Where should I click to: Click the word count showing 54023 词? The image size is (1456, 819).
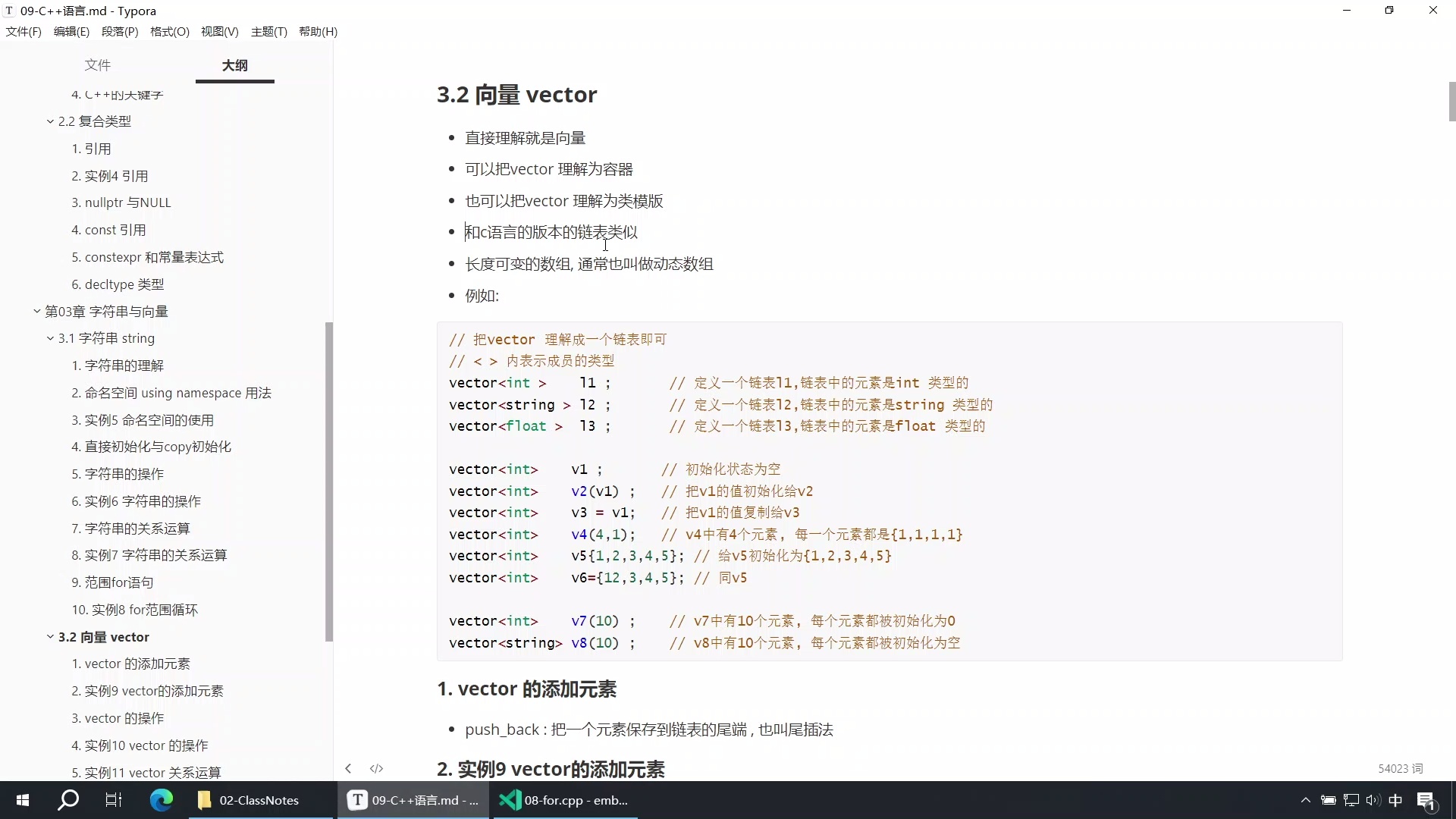[1400, 768]
